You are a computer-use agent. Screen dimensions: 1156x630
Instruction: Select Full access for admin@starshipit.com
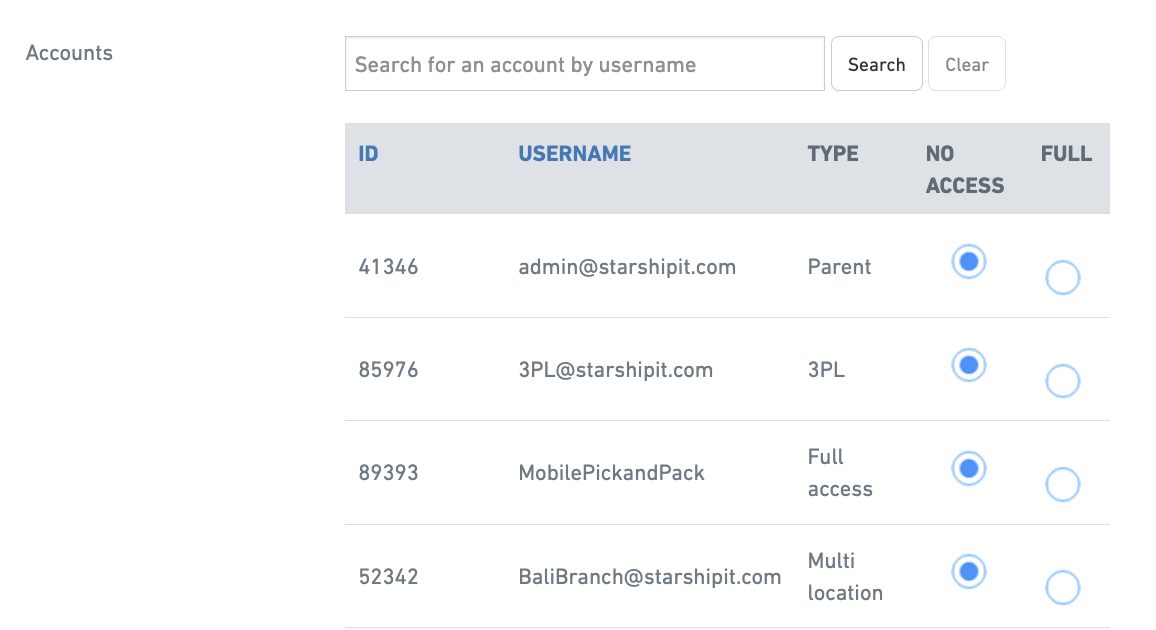coord(1062,277)
